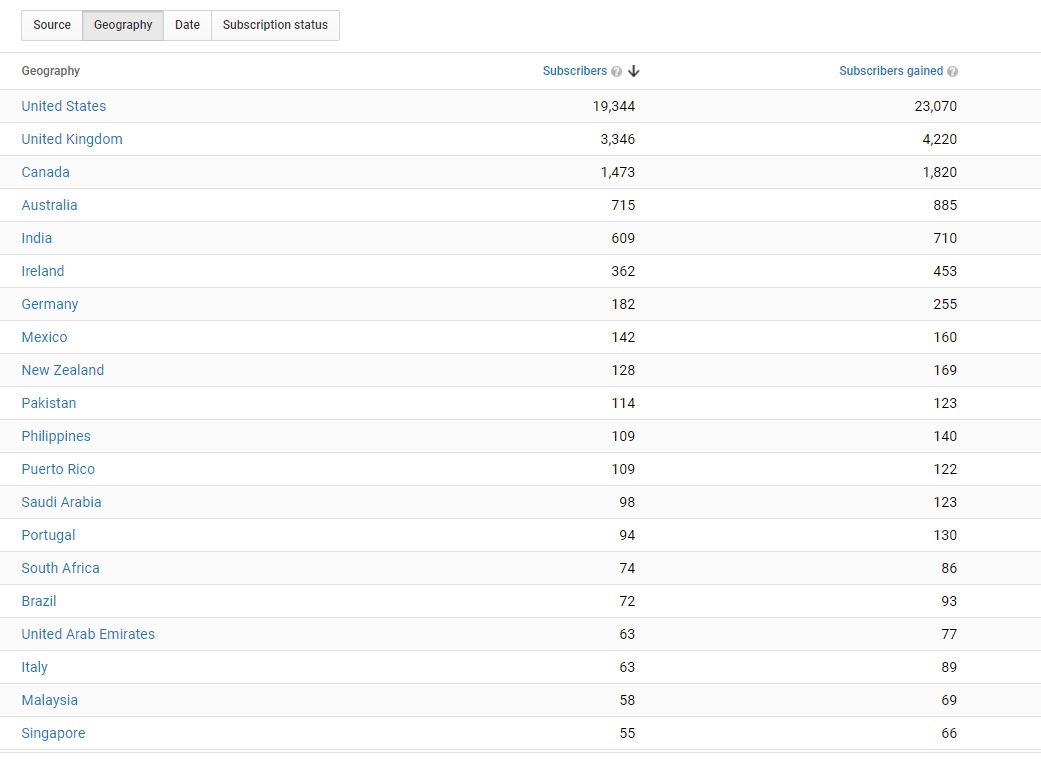The image size is (1041, 759).
Task: Click the descending sort arrow for Subscribers
Action: point(633,71)
